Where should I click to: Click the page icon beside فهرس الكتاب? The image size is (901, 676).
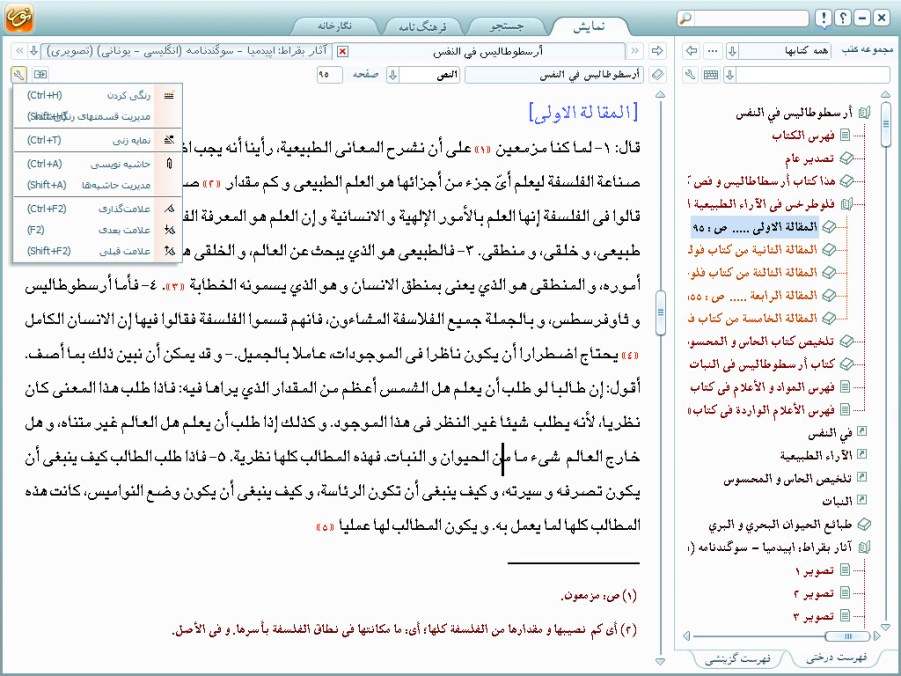(x=845, y=135)
